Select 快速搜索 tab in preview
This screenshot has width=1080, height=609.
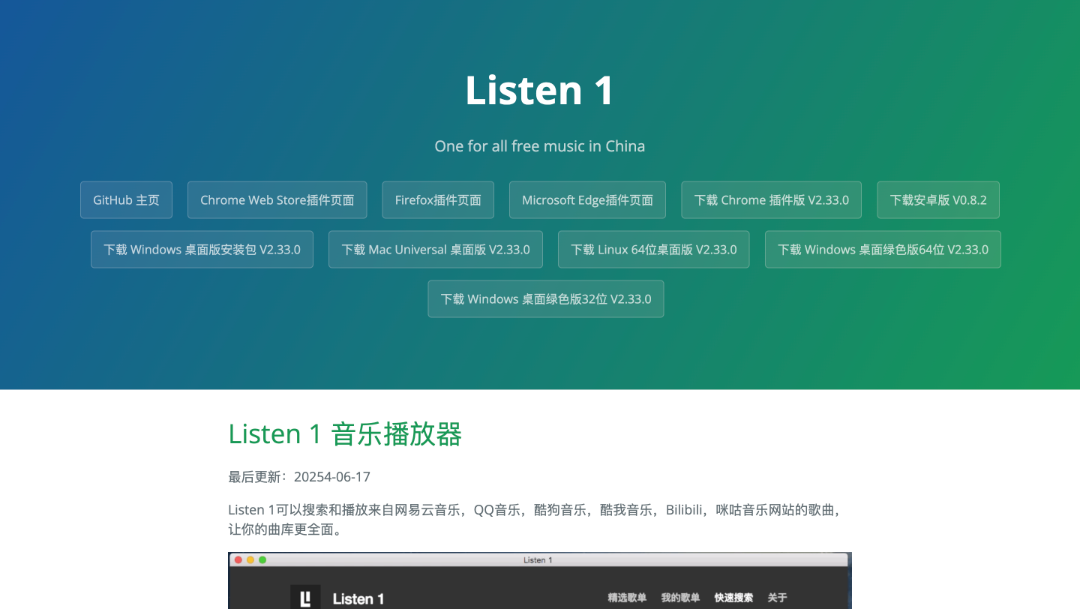[x=734, y=597]
